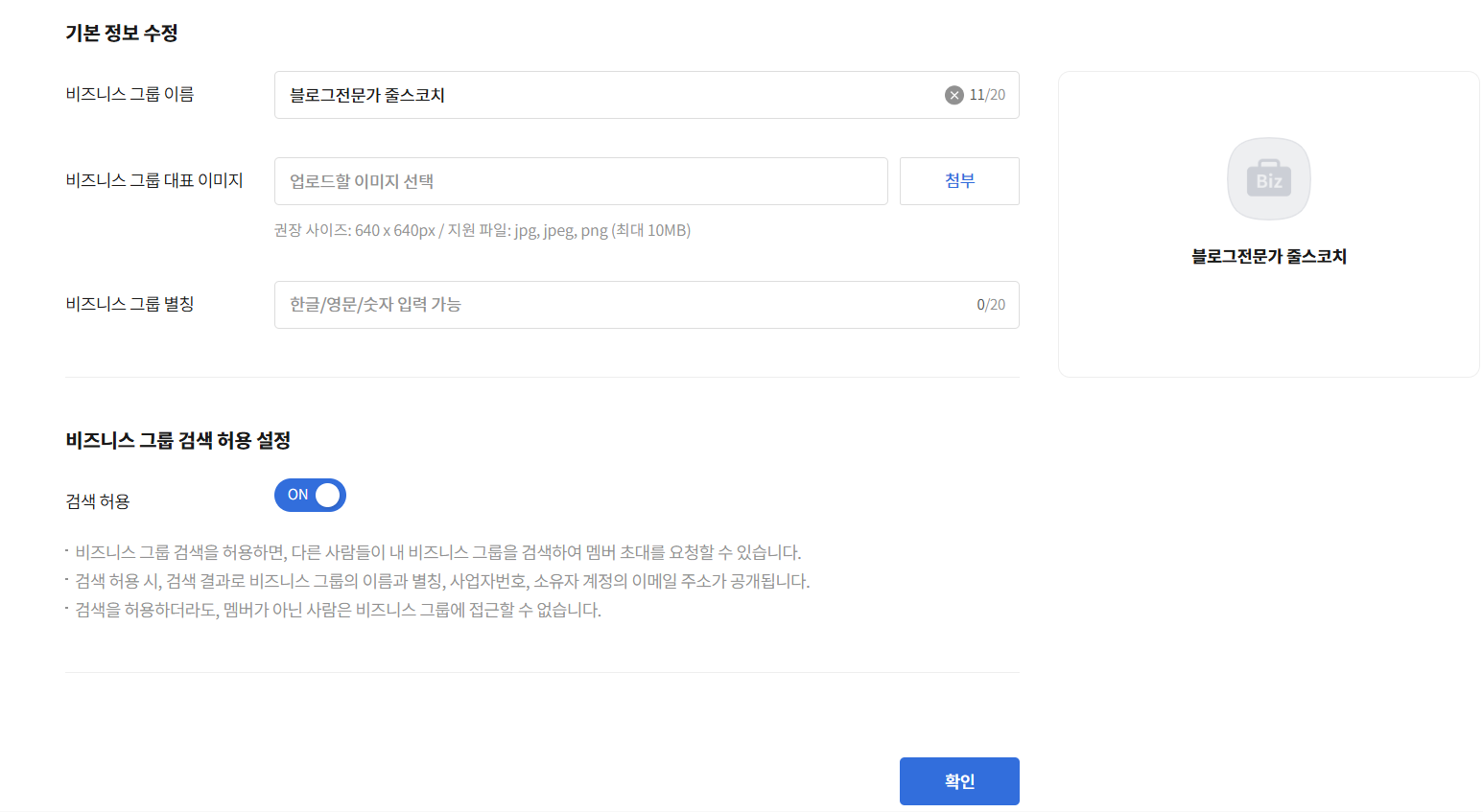
Task: Click the 비즈니스 그룹 별칭 label
Action: (130, 304)
